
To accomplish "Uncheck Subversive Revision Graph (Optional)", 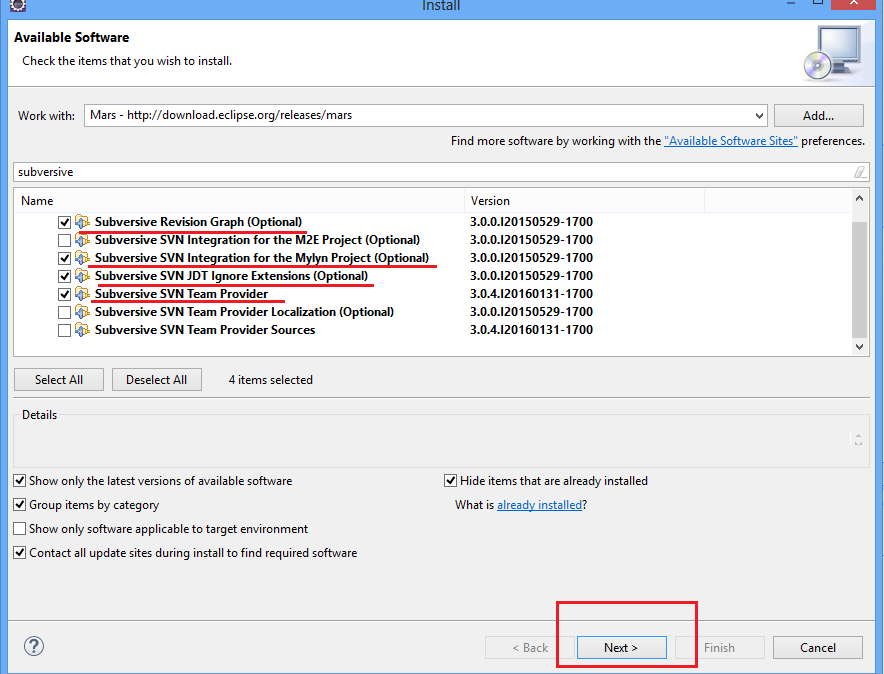I will click(64, 223).
